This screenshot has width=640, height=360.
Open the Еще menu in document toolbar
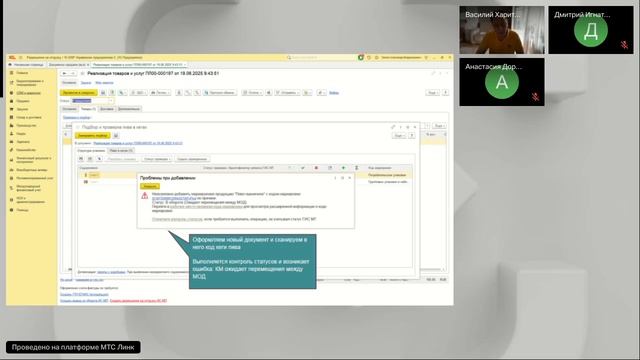[432, 93]
